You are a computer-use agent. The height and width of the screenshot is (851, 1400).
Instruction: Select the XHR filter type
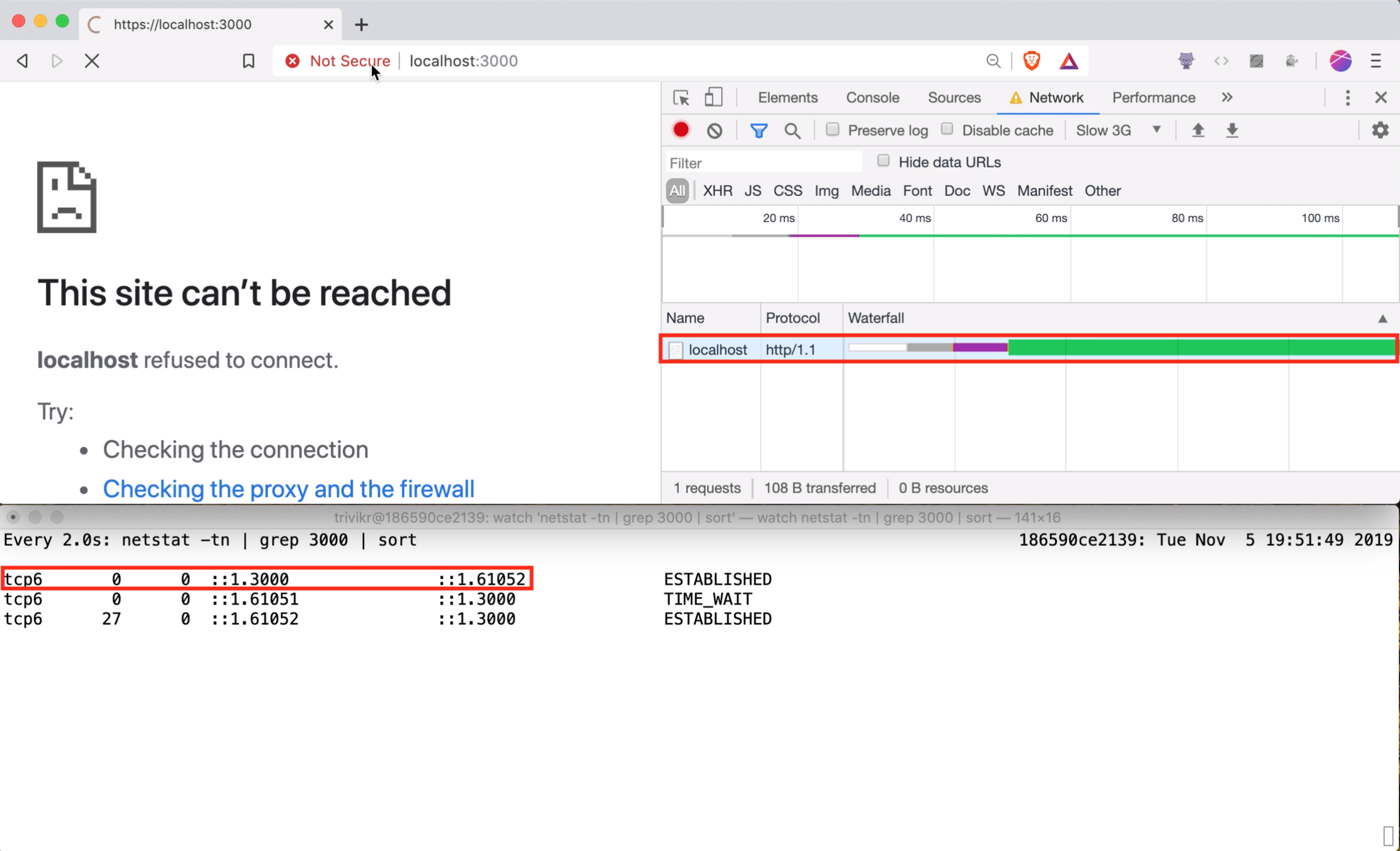click(x=717, y=190)
